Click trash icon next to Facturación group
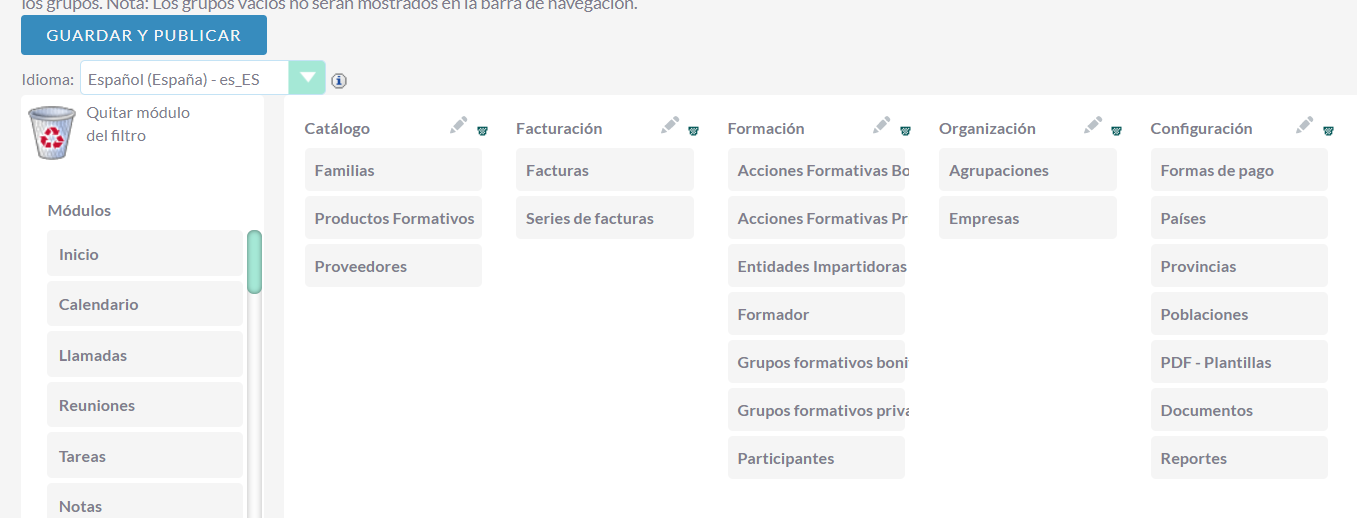Viewport: 1357px width, 518px height. (x=694, y=130)
